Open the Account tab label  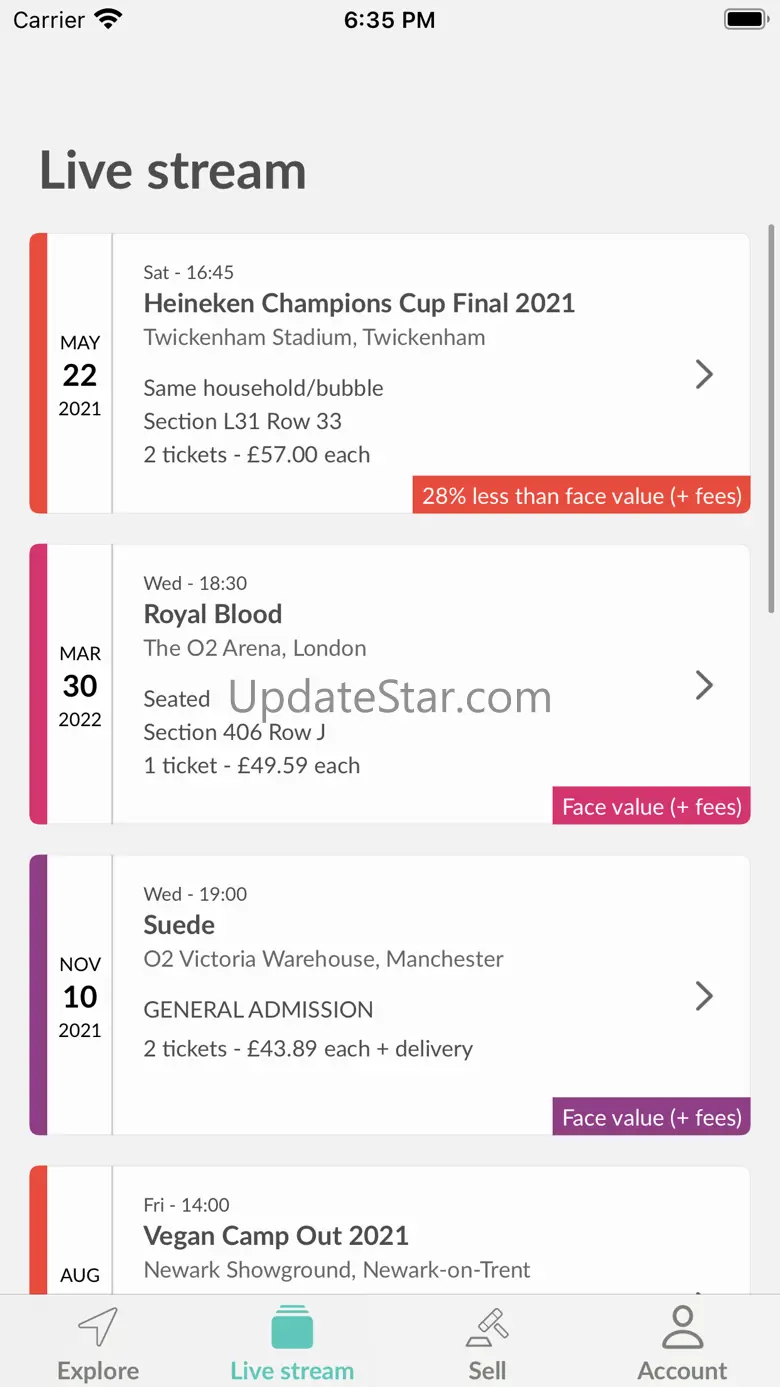pyautogui.click(x=683, y=1370)
